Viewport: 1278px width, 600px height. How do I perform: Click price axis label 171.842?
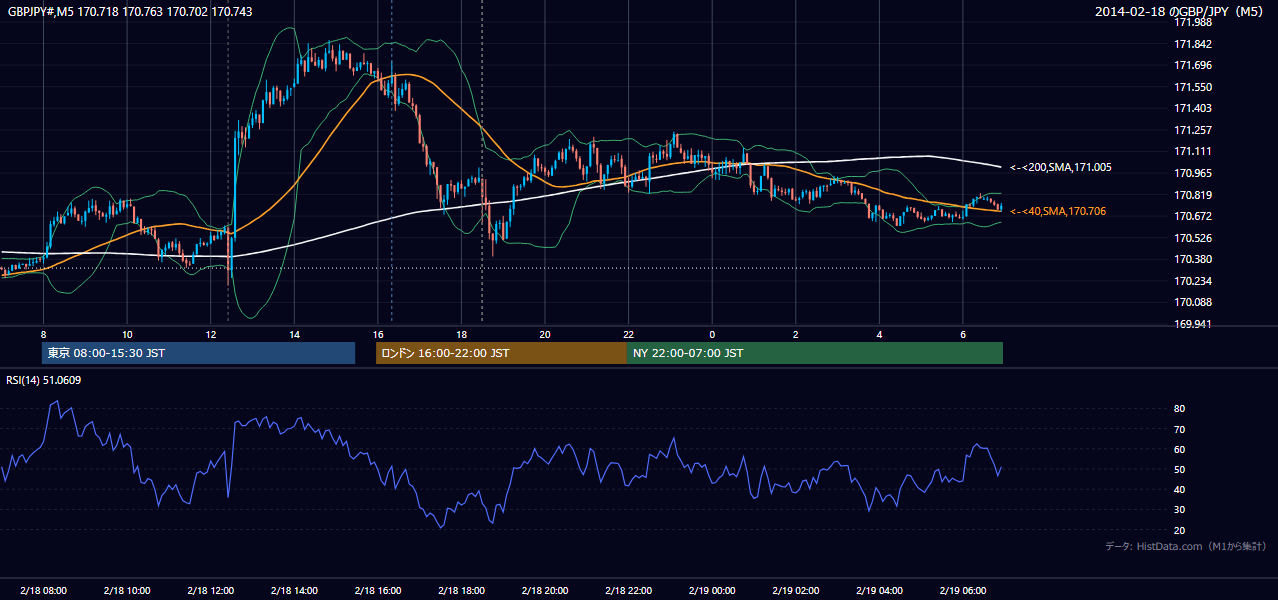click(x=1193, y=44)
